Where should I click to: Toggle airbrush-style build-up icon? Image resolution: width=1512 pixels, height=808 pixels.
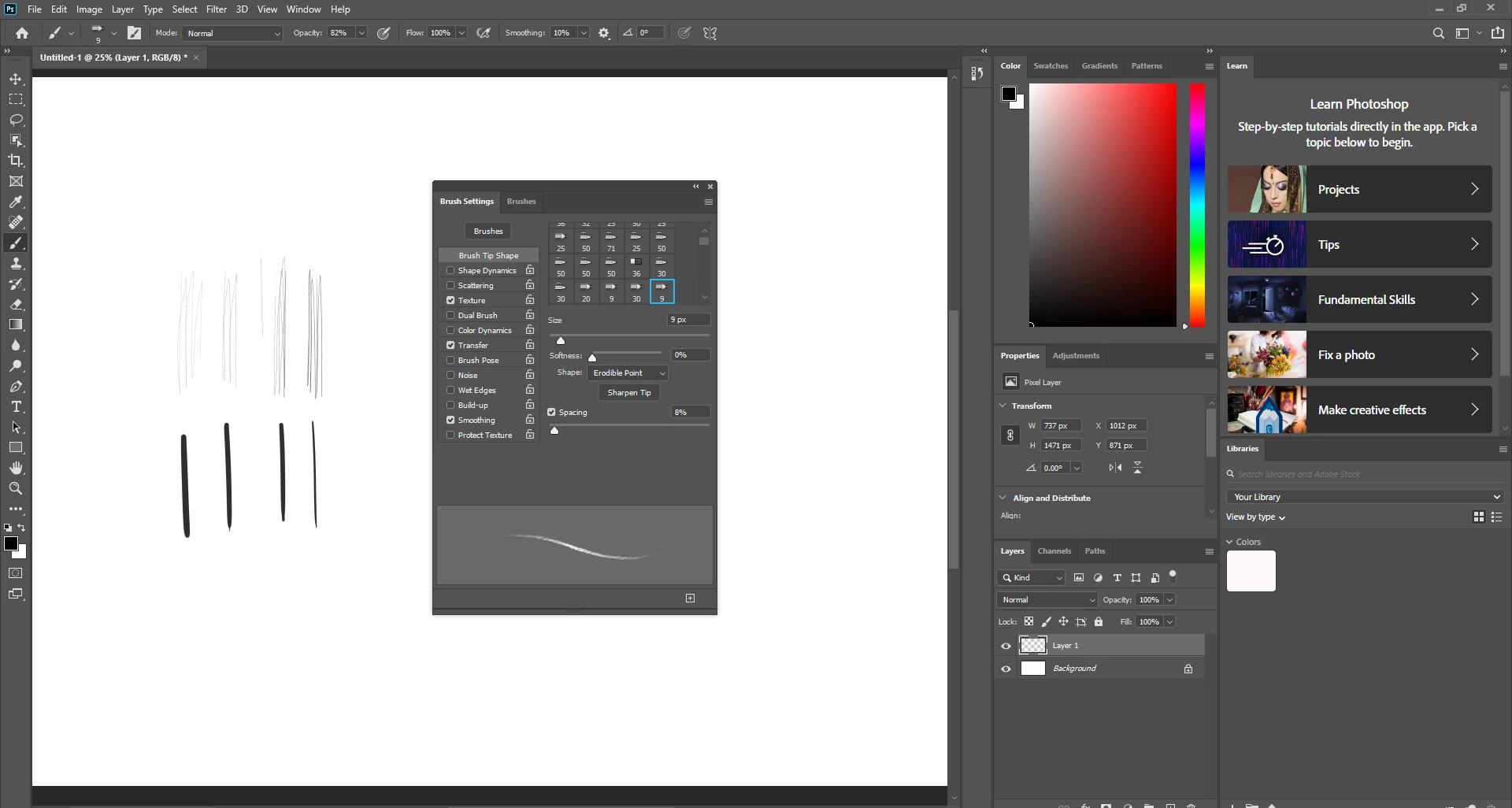click(x=484, y=33)
